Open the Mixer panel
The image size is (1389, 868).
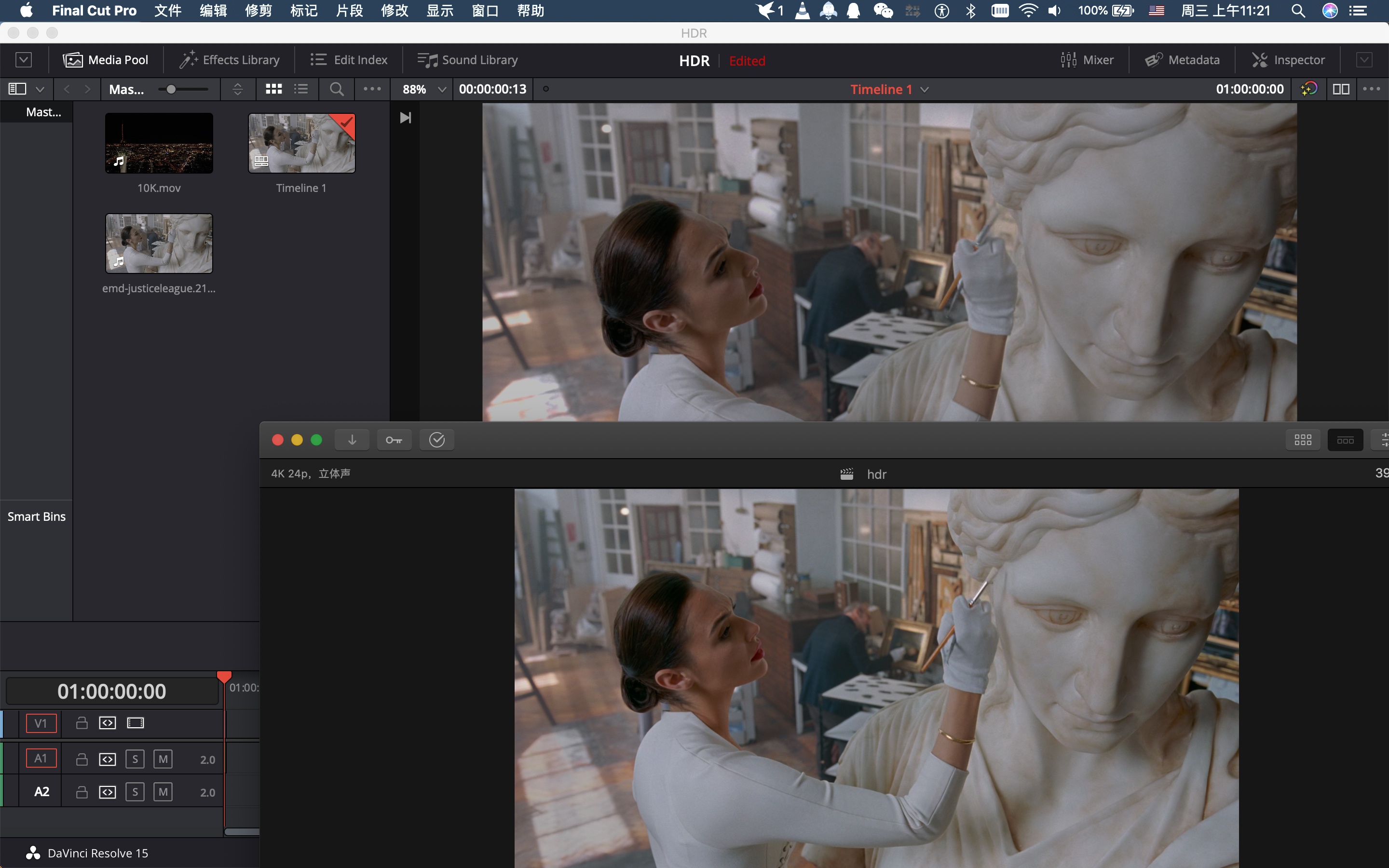coord(1087,60)
